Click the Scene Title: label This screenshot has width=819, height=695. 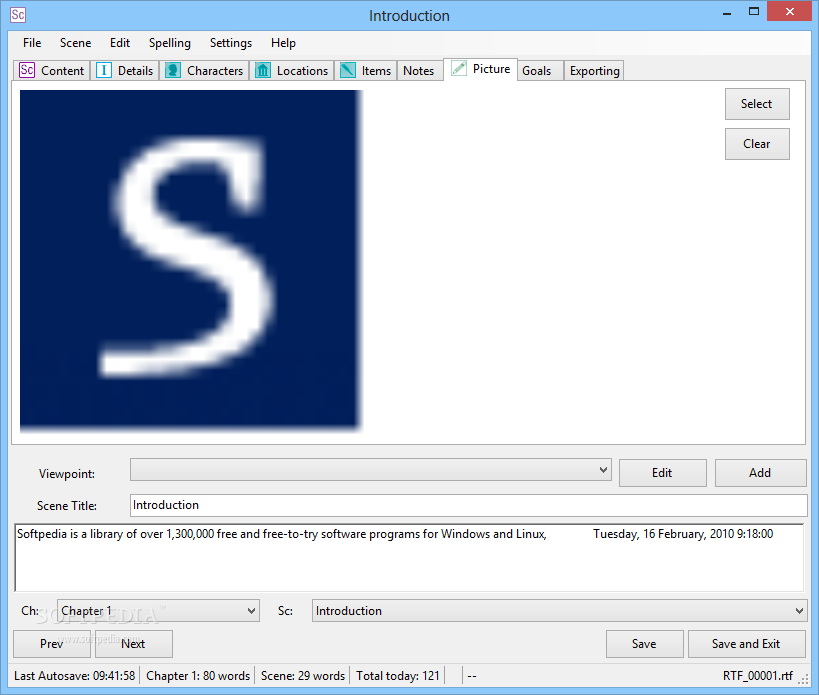pyautogui.click(x=67, y=505)
